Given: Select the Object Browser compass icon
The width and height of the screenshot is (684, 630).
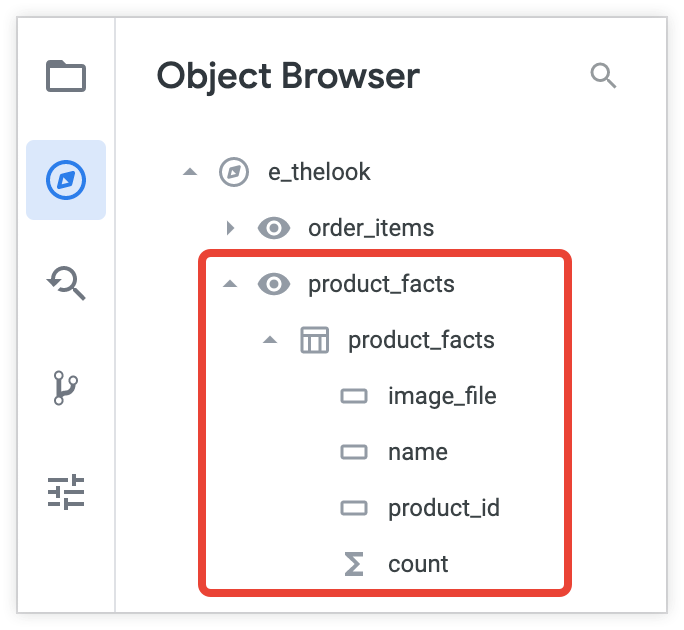Looking at the screenshot, I should click(66, 180).
